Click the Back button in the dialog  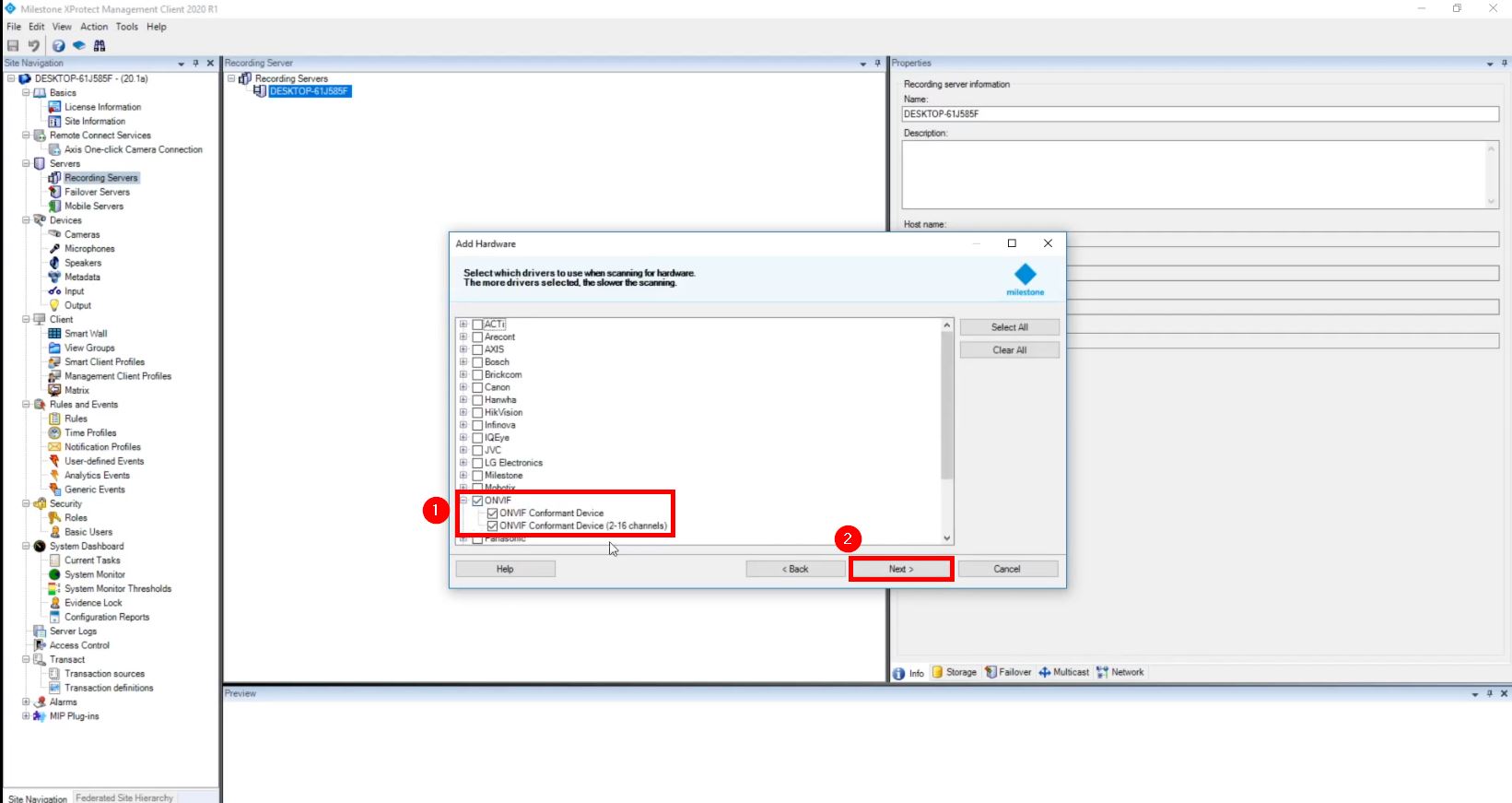tap(795, 569)
